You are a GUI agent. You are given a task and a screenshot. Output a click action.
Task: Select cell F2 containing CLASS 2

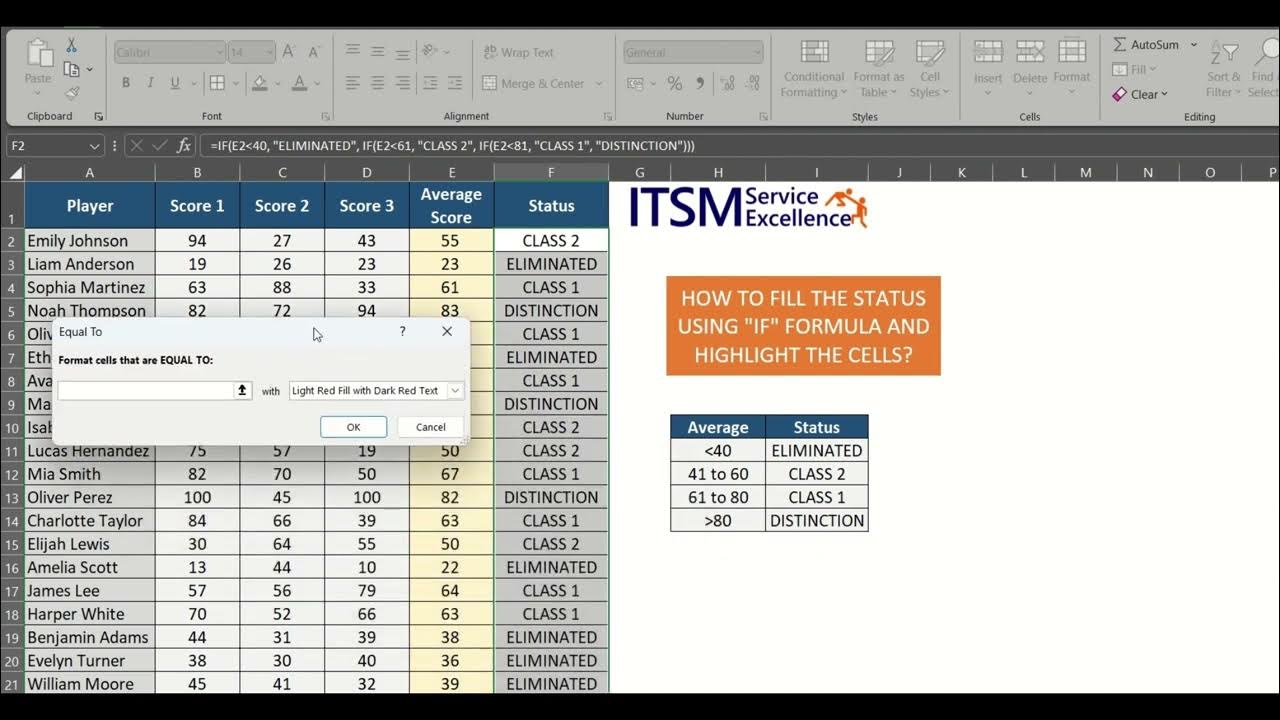(x=551, y=240)
